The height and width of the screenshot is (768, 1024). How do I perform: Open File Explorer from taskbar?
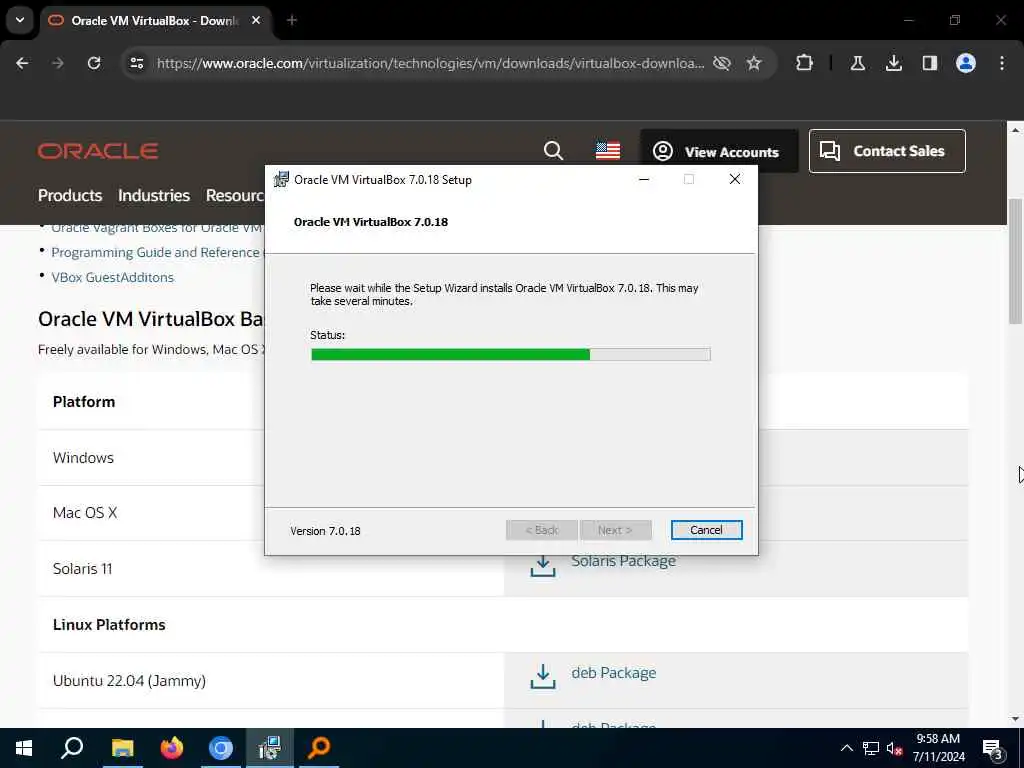[x=122, y=748]
